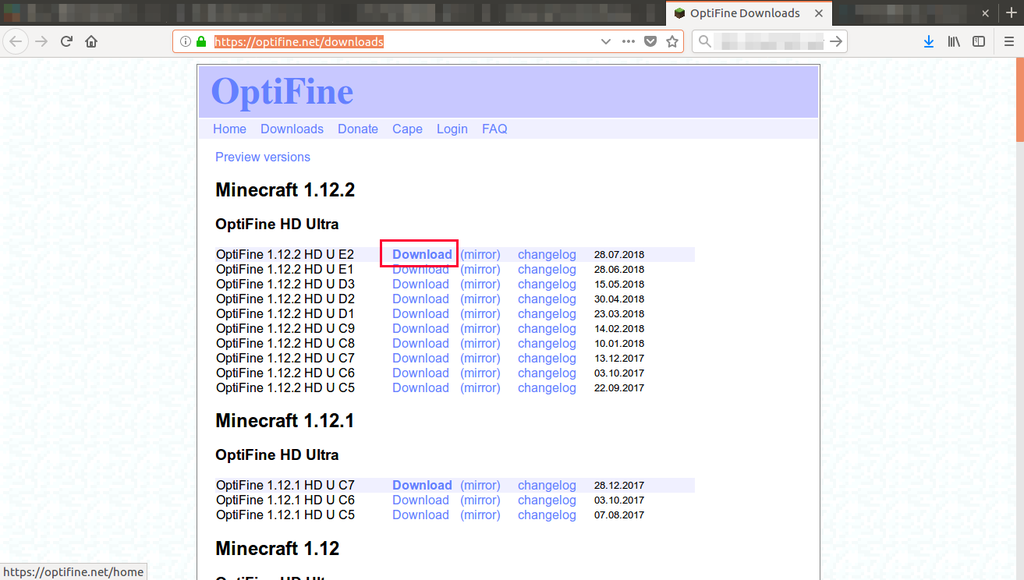Click the green secure connection padlock
Screen dimensions: 1024x580
[x=201, y=42]
